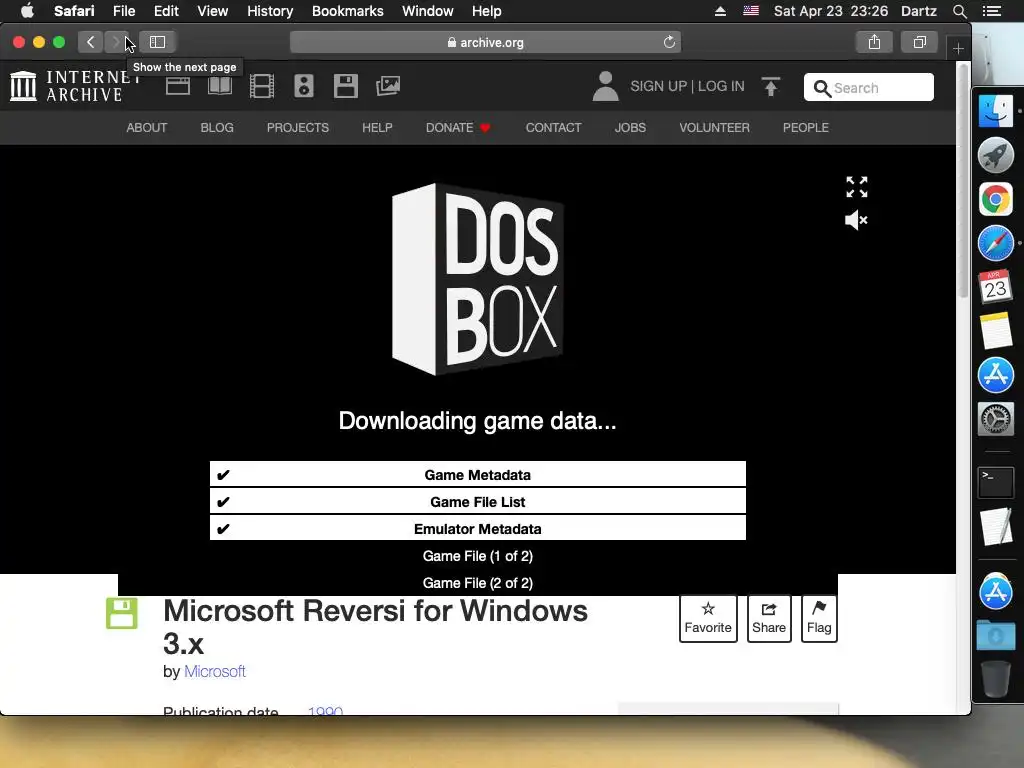Image resolution: width=1024 pixels, height=768 pixels.
Task: Focus the Internet Archive search field
Action: pos(869,88)
